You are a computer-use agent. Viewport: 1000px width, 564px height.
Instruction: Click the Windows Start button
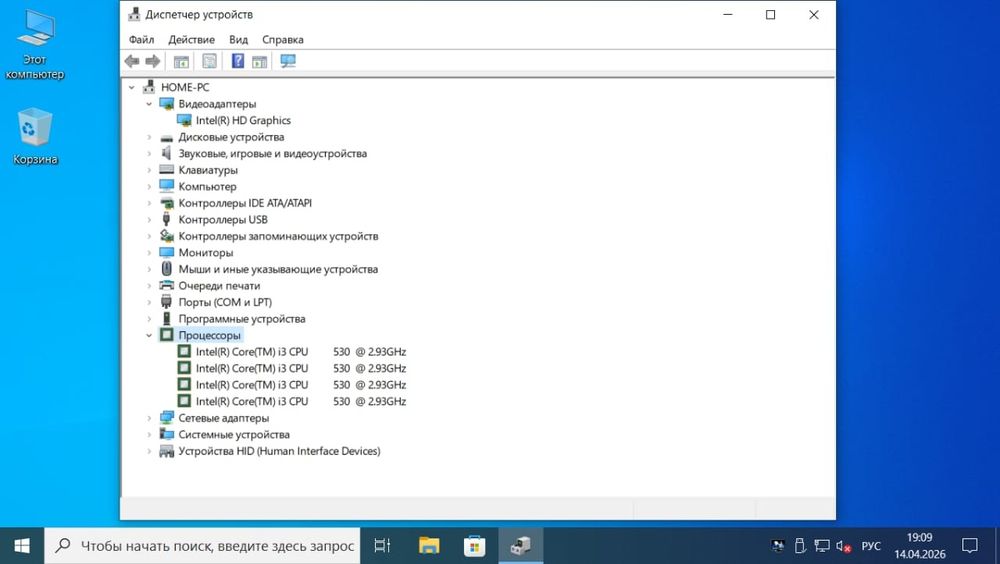22,545
